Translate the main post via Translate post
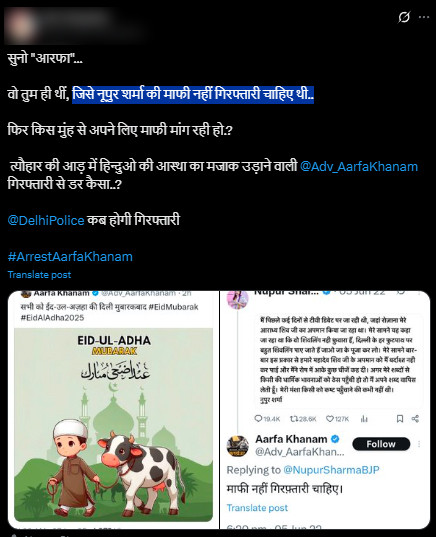 pyautogui.click(x=39, y=275)
